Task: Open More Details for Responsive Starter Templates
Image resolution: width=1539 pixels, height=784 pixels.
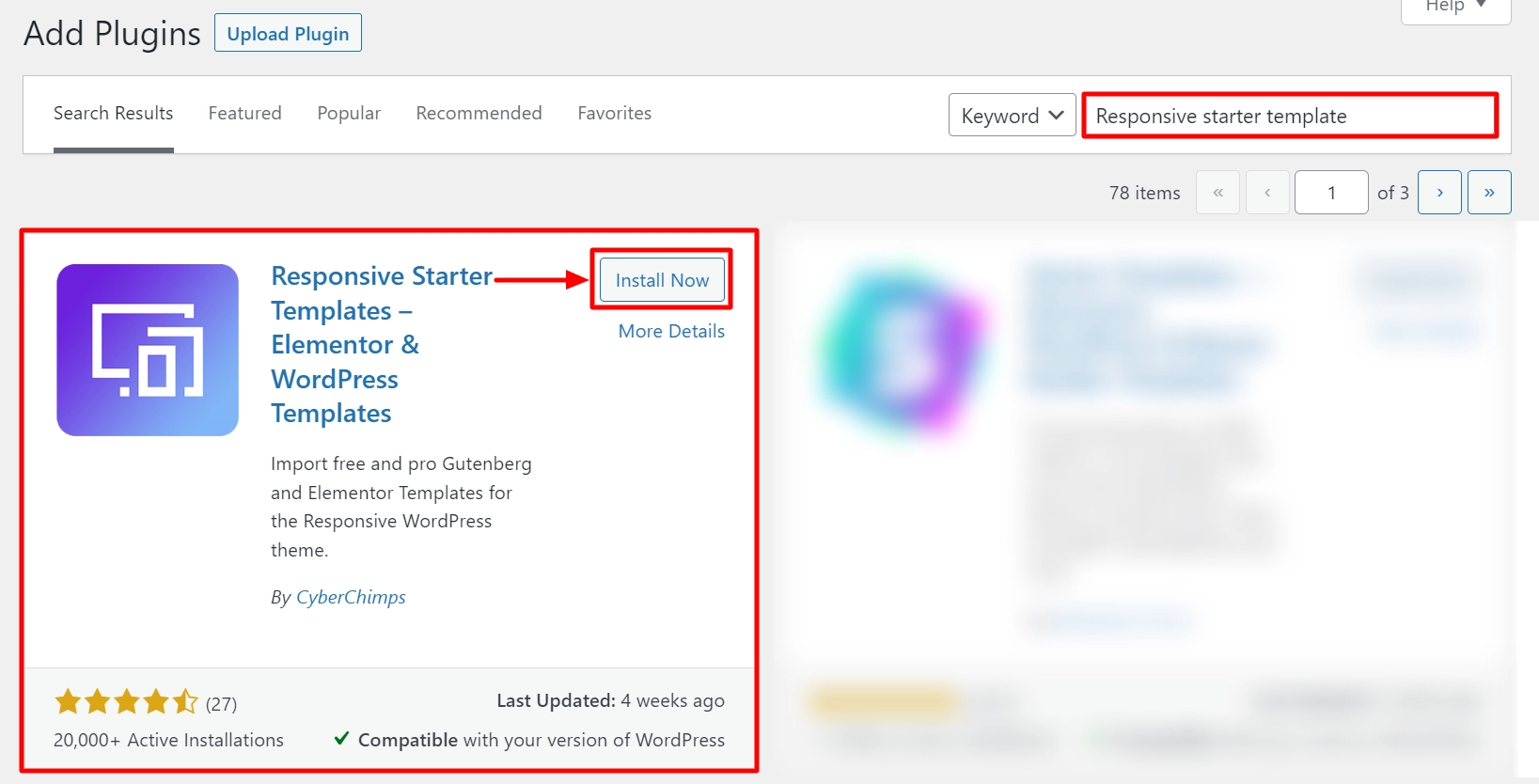Action: click(670, 331)
